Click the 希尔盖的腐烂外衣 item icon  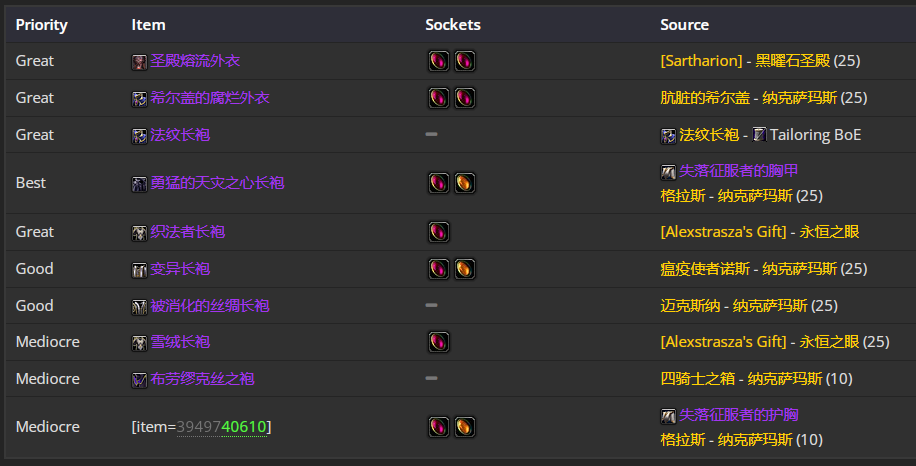[x=139, y=99]
